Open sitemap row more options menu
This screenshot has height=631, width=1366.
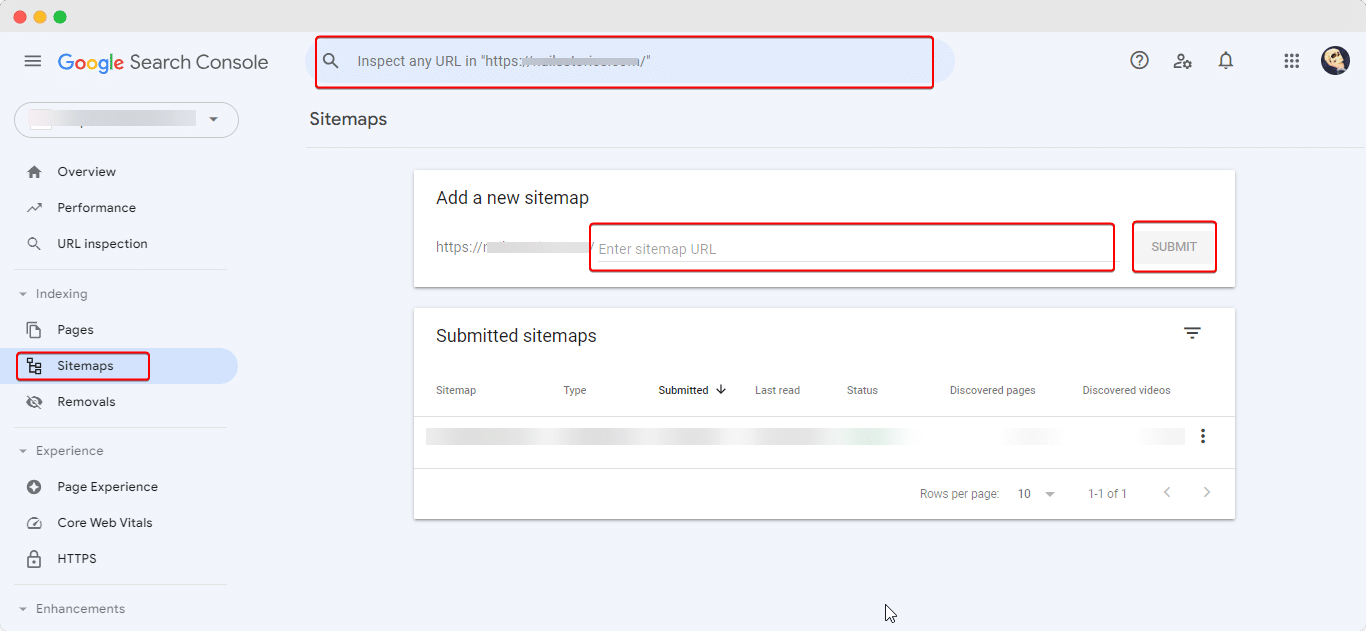tap(1203, 436)
